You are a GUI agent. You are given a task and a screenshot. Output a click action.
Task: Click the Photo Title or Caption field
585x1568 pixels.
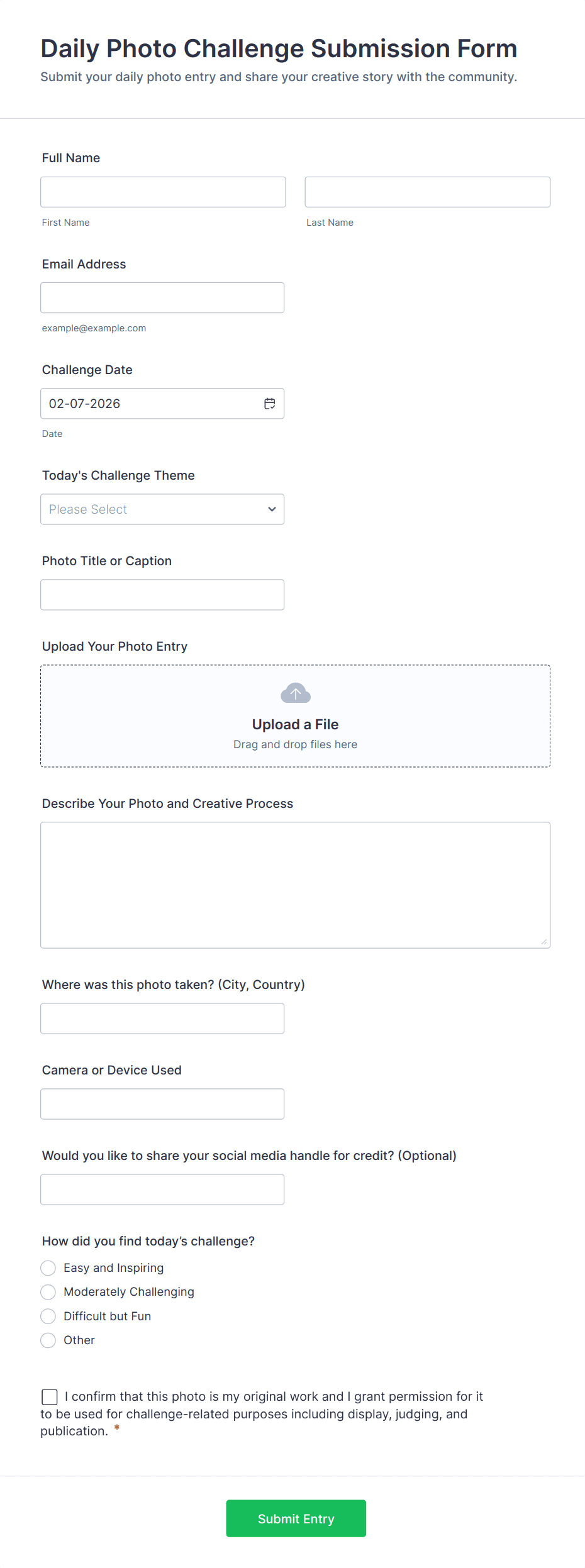coord(162,595)
